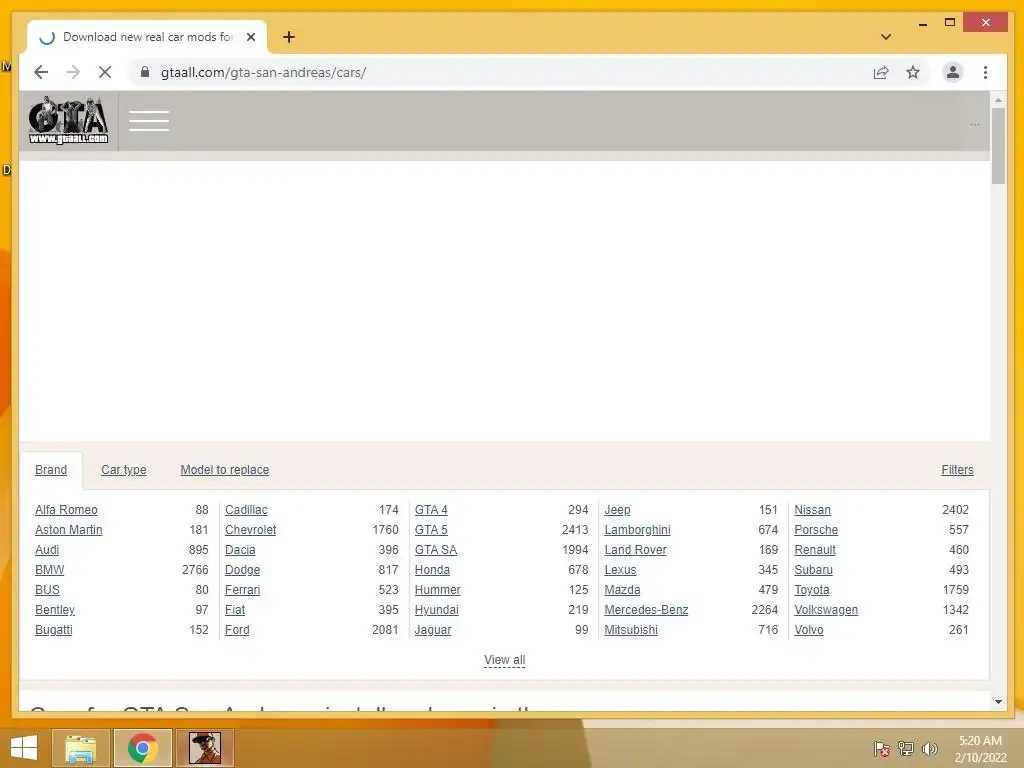Open Jaguar brand link

pyautogui.click(x=432, y=630)
